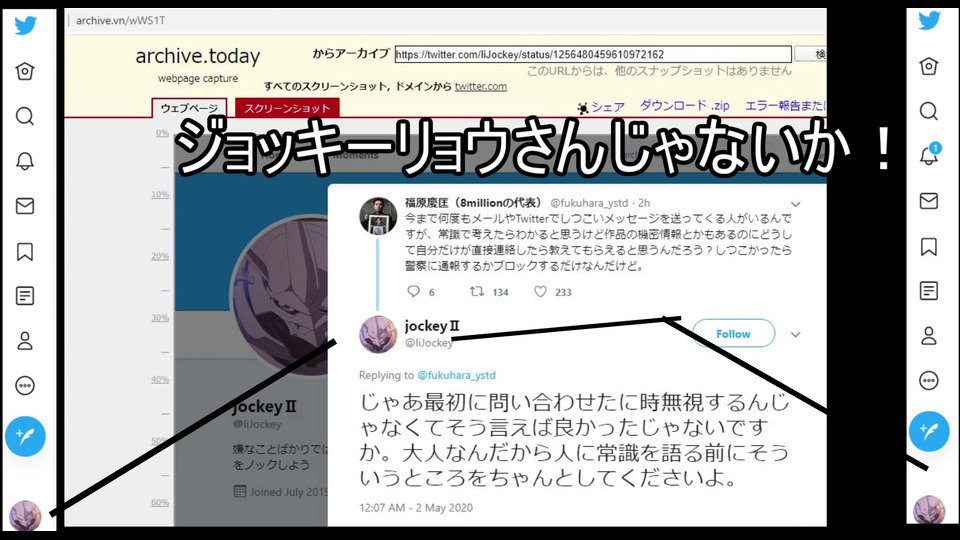
Task: Click the retweet icon showing 134
Action: tap(476, 291)
